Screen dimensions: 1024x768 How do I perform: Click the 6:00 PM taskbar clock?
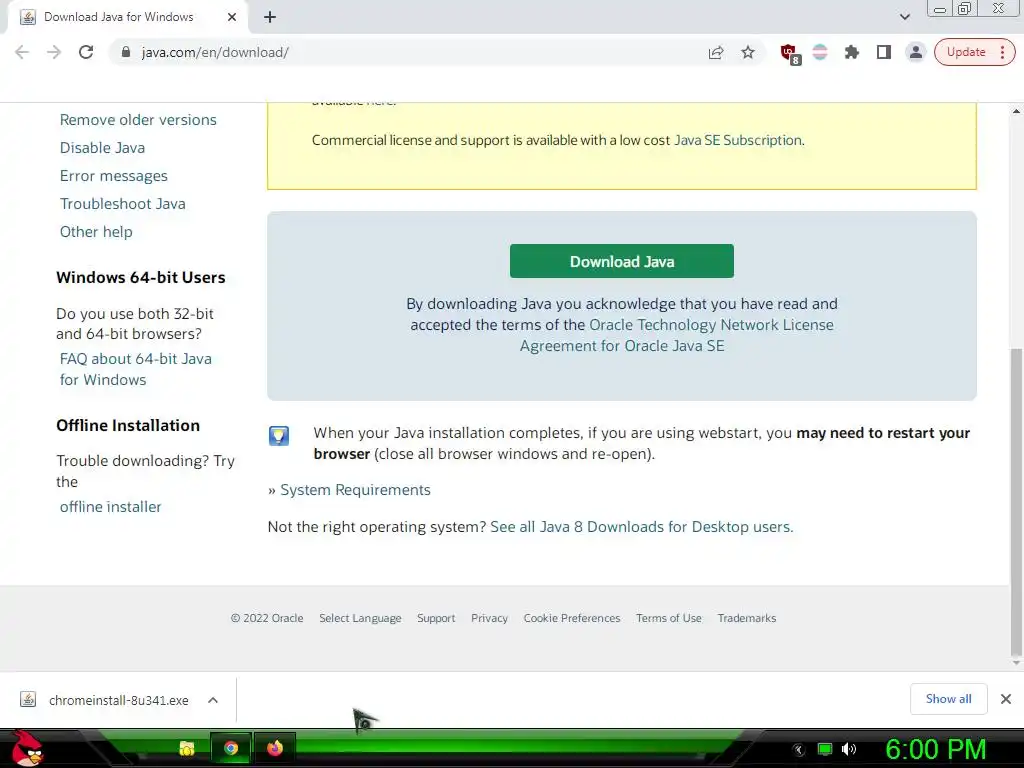click(935, 749)
